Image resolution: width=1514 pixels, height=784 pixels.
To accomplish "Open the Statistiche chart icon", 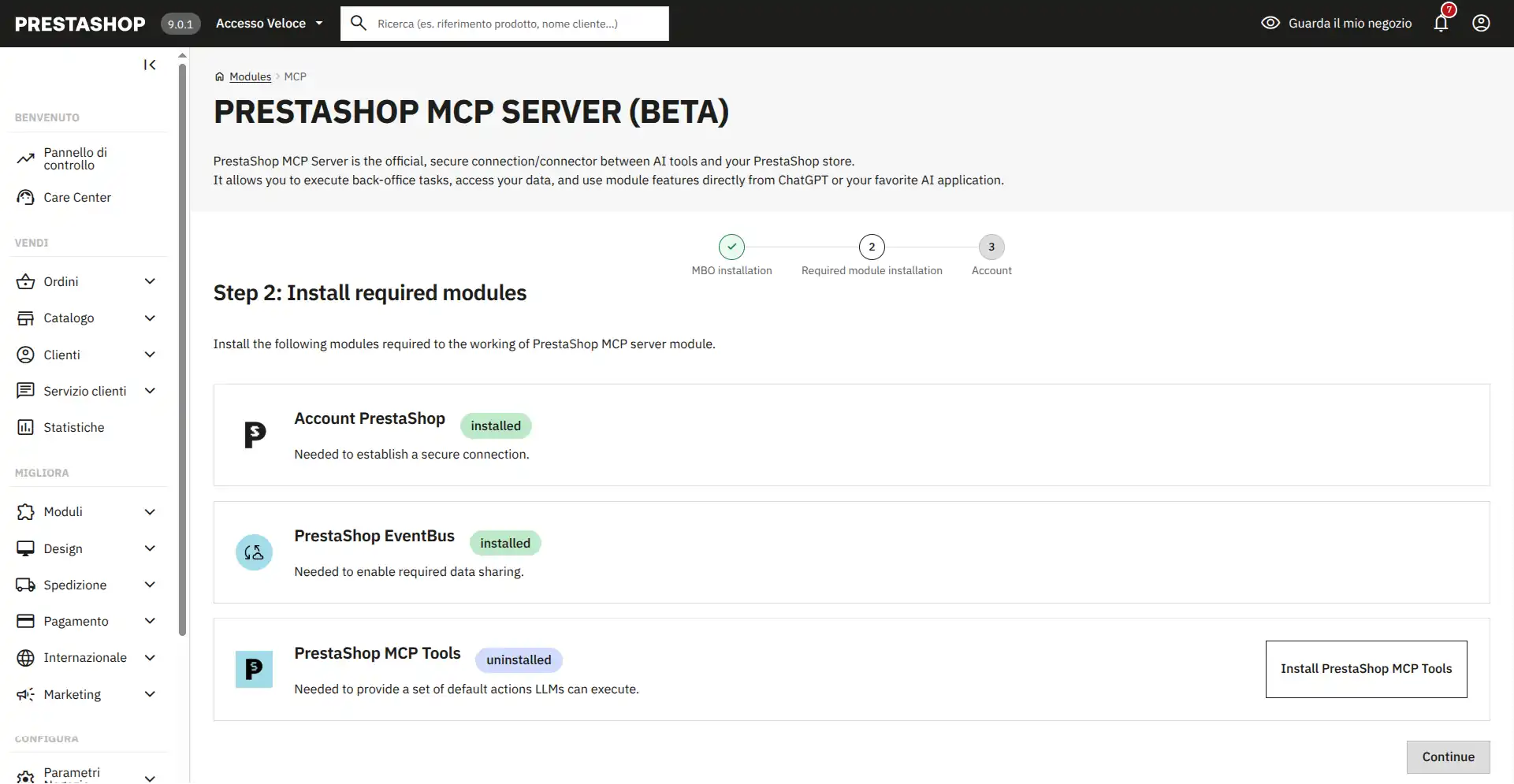I will pyautogui.click(x=26, y=426).
